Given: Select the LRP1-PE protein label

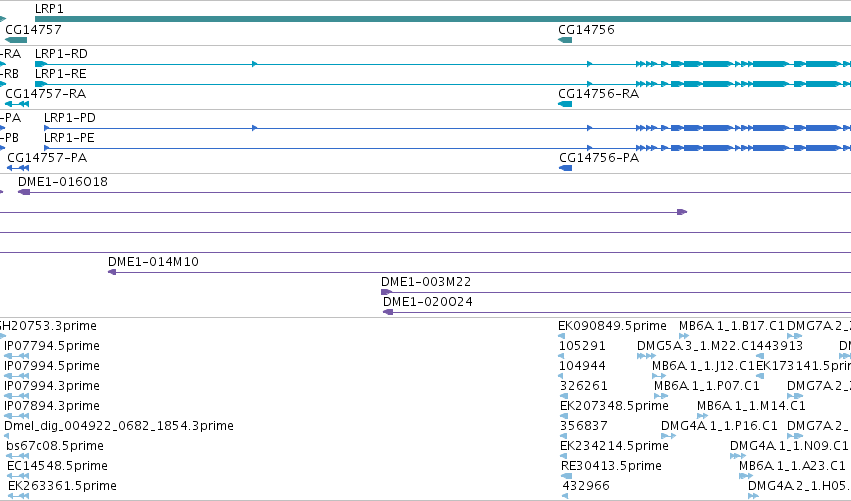Looking at the screenshot, I should point(69,138).
